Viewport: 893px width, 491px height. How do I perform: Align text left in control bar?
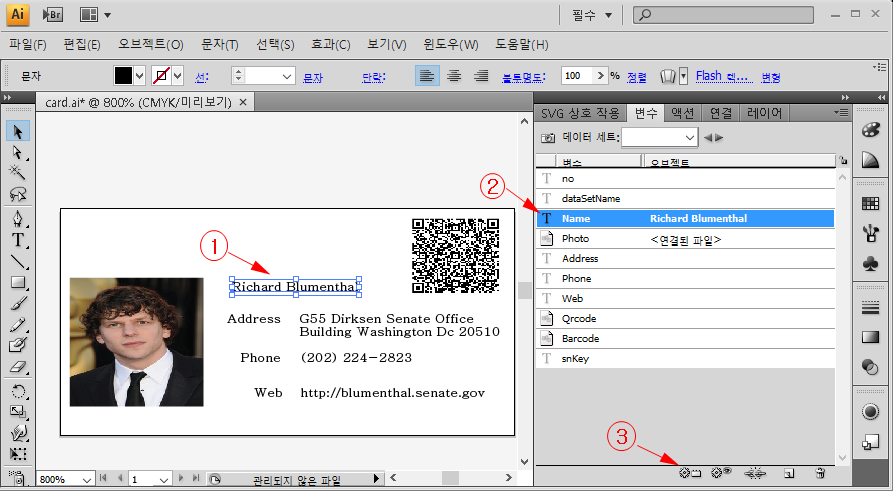tap(427, 76)
